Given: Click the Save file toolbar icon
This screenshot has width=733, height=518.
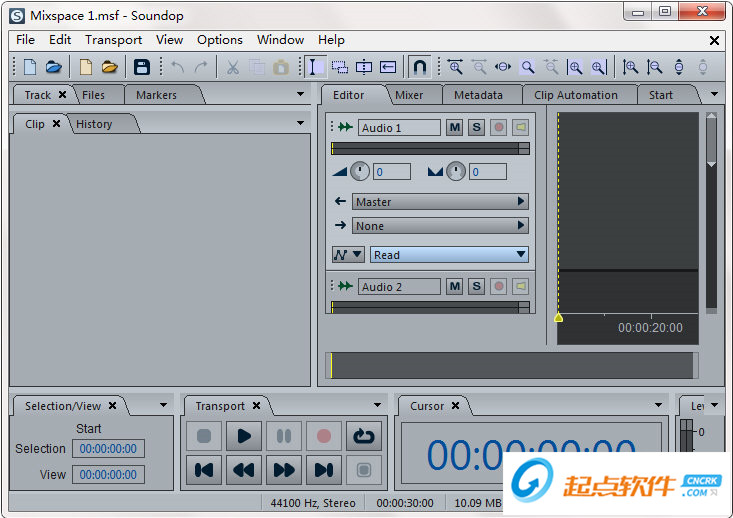Looking at the screenshot, I should tap(142, 67).
